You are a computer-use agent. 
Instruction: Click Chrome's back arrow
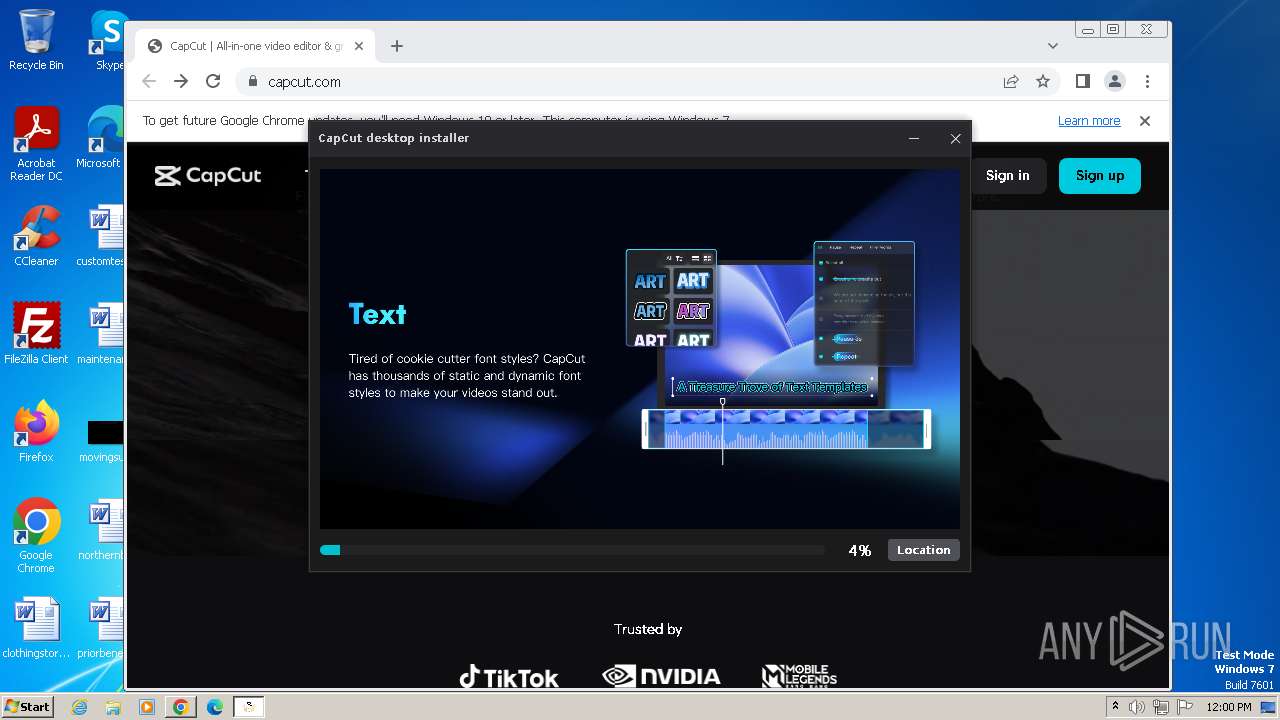(149, 82)
